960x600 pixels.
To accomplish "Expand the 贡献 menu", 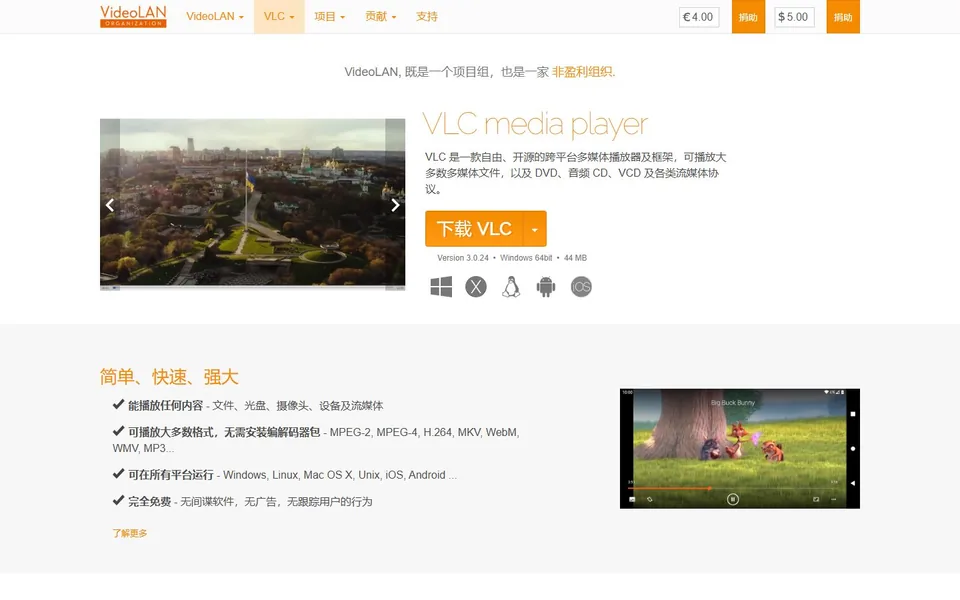I will click(x=380, y=17).
